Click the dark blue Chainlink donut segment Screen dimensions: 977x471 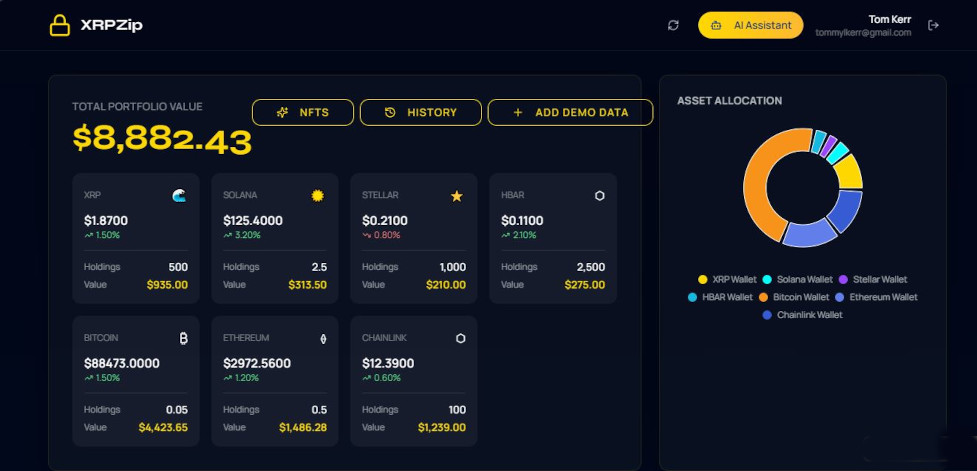pyautogui.click(x=846, y=211)
